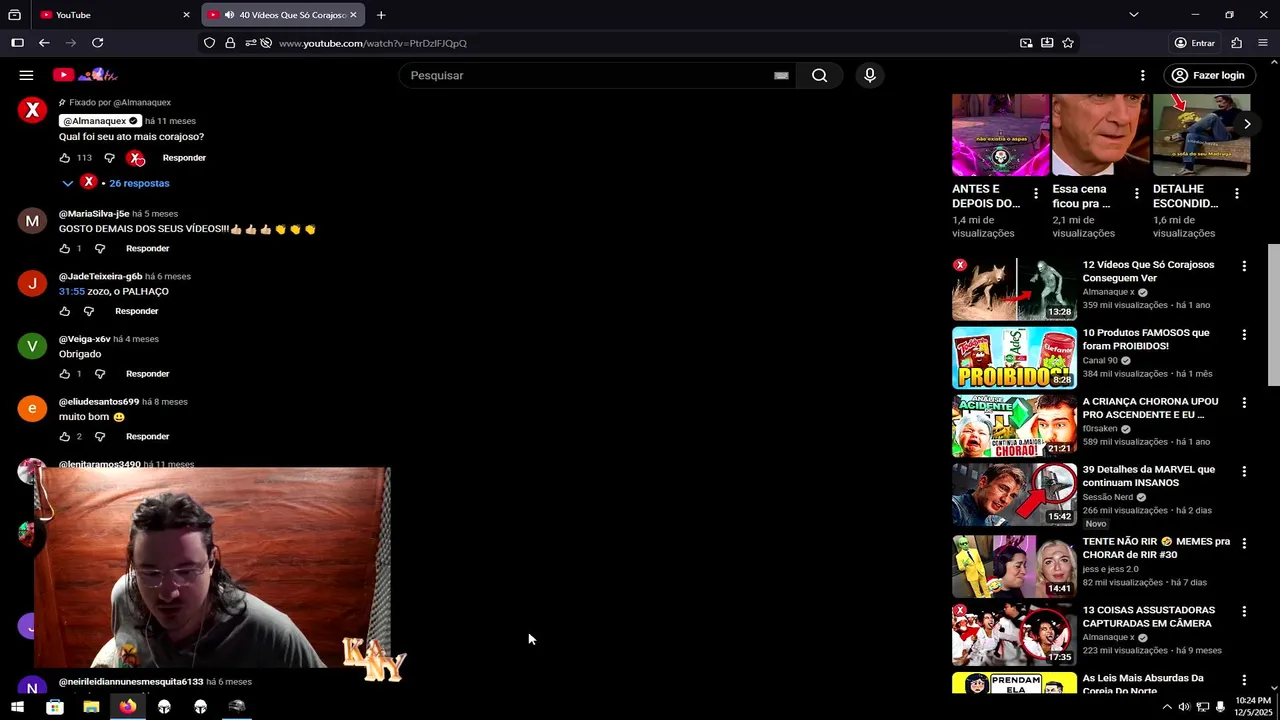Screen dimensions: 1280x720
Task: Reply to MariaSilva-j5e's comment
Action: [147, 248]
